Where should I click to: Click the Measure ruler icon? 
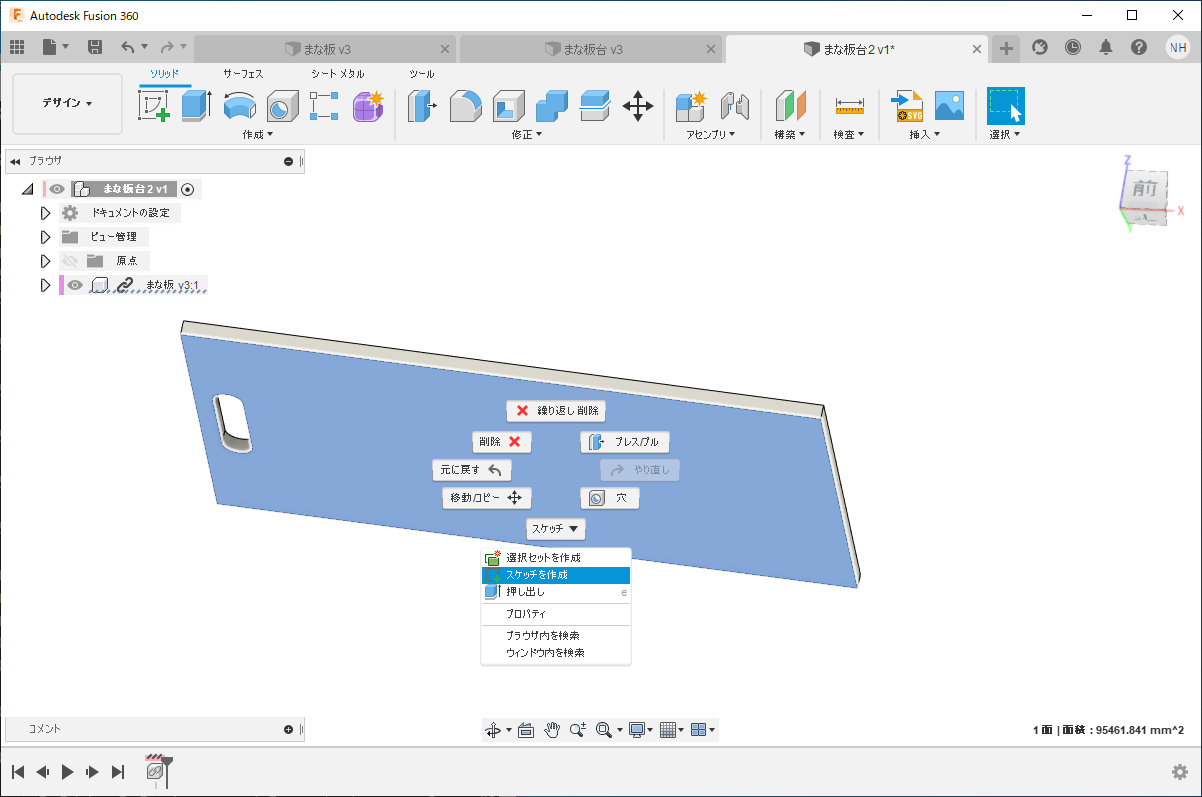coord(849,105)
